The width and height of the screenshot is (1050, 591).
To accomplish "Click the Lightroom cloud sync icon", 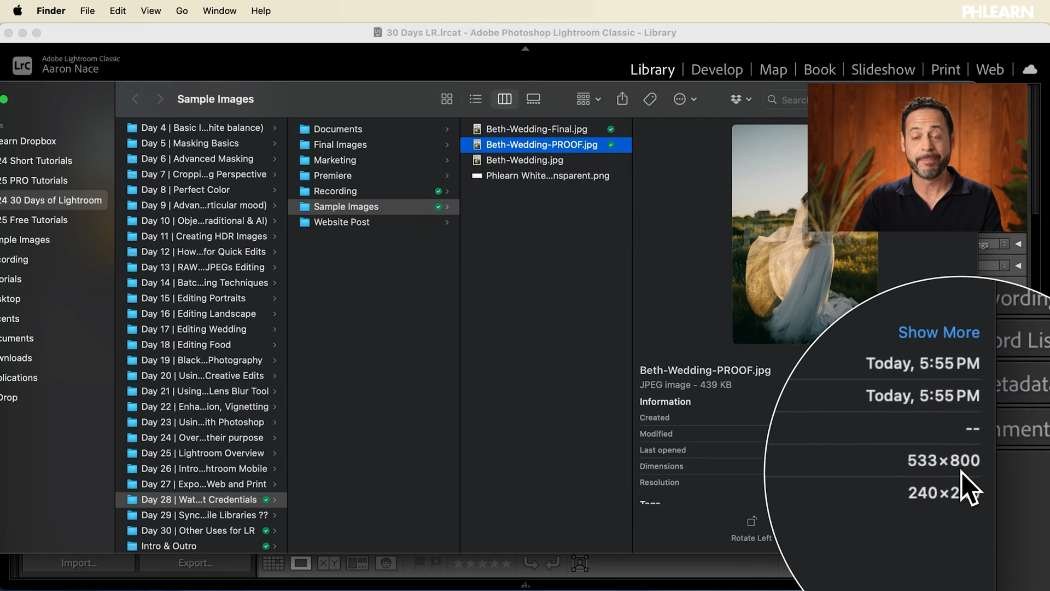I will pyautogui.click(x=1030, y=70).
